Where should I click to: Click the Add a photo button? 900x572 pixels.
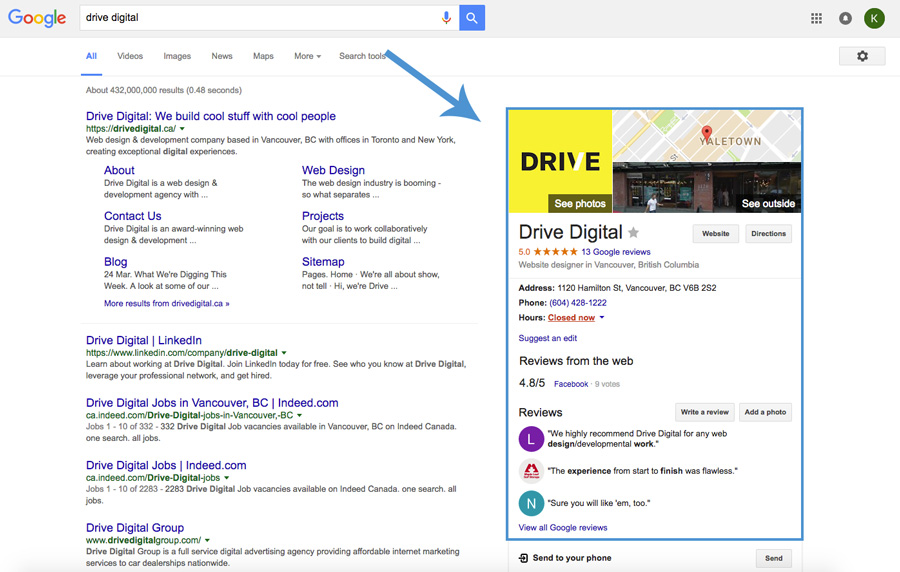(x=765, y=412)
